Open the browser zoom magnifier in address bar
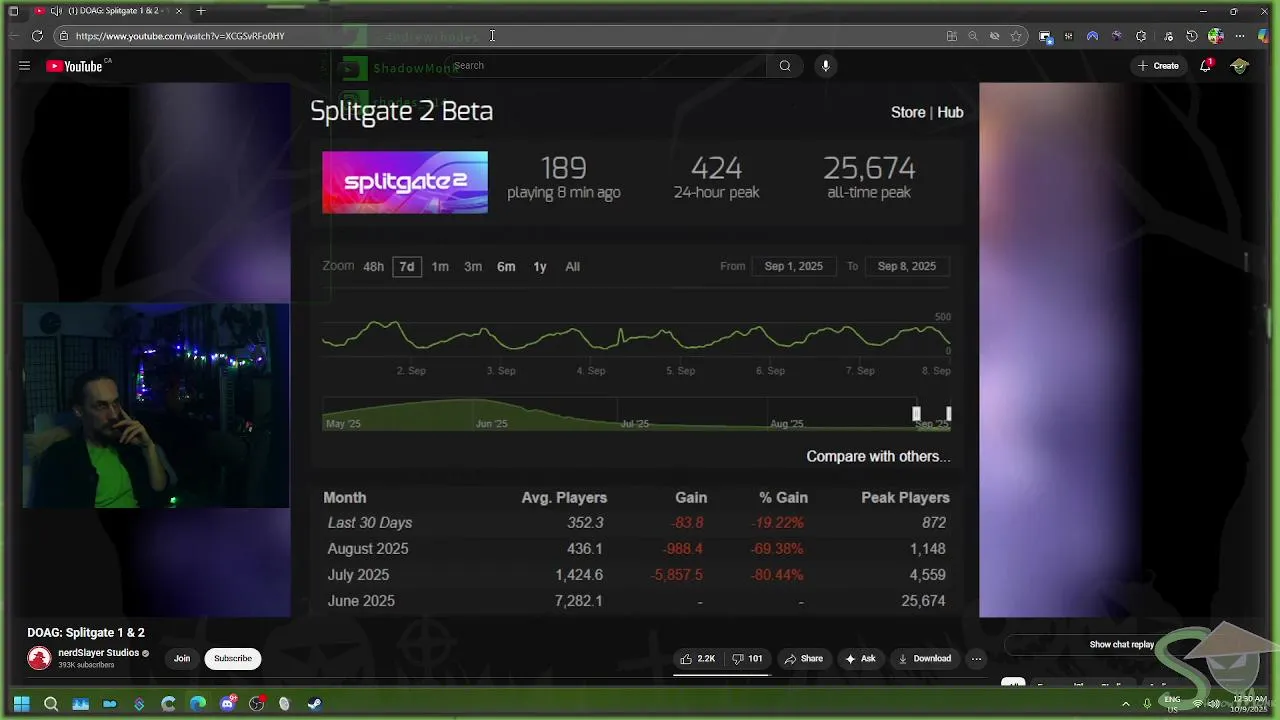 click(x=973, y=36)
